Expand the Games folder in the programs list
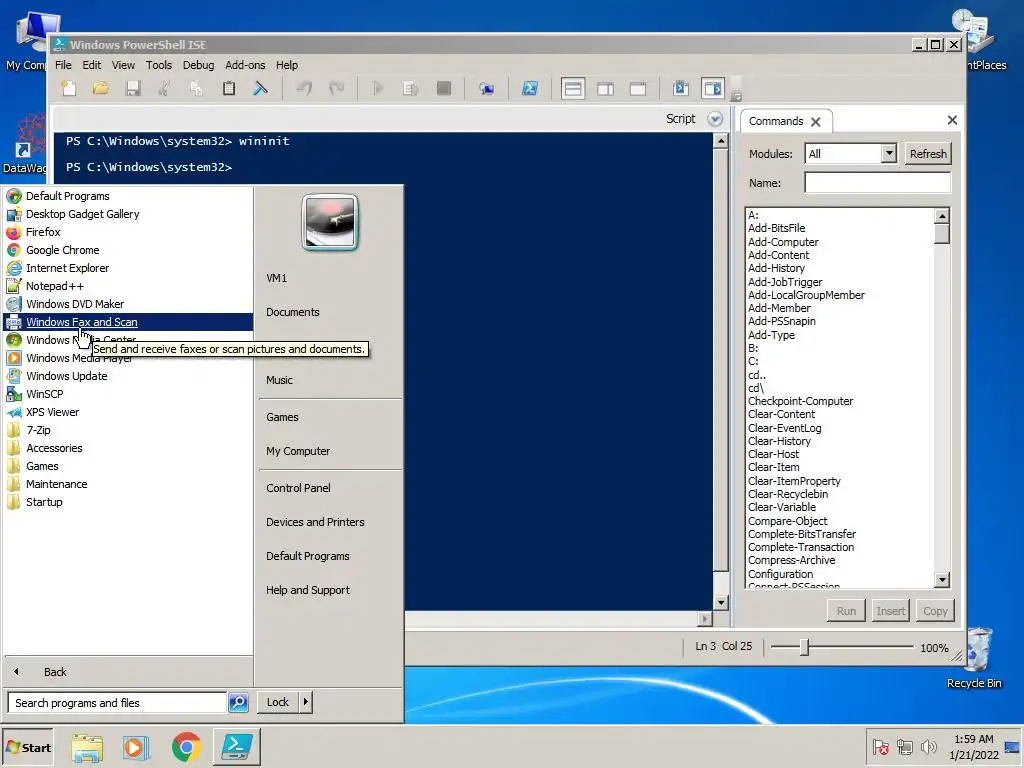 pyautogui.click(x=42, y=466)
